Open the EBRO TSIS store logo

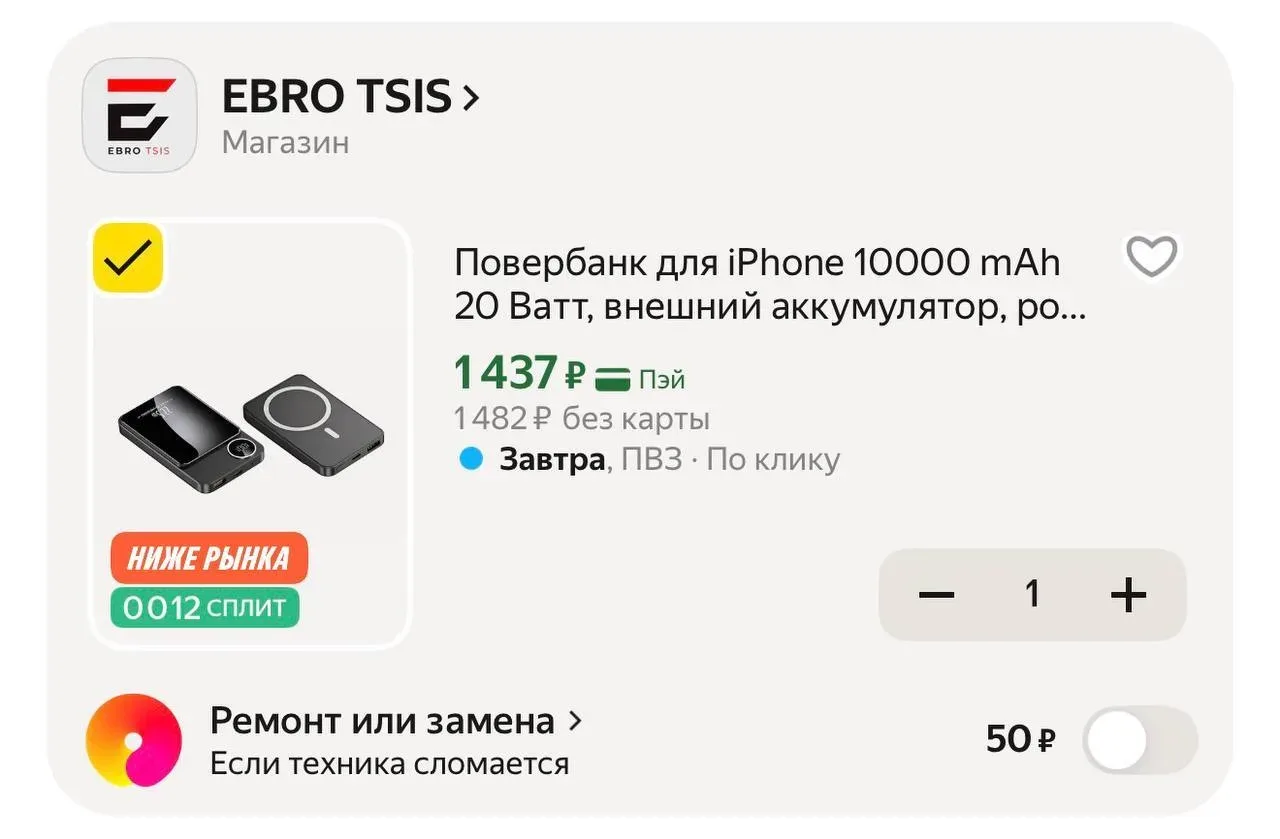coord(139,115)
